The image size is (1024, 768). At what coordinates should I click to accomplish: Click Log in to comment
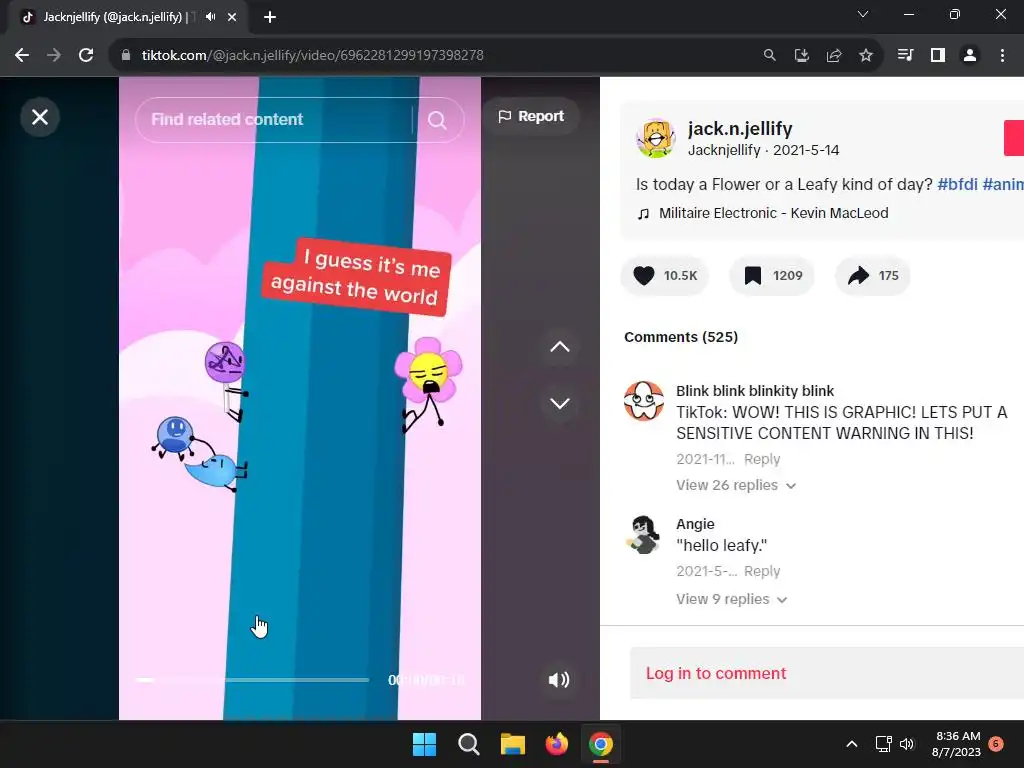[716, 673]
